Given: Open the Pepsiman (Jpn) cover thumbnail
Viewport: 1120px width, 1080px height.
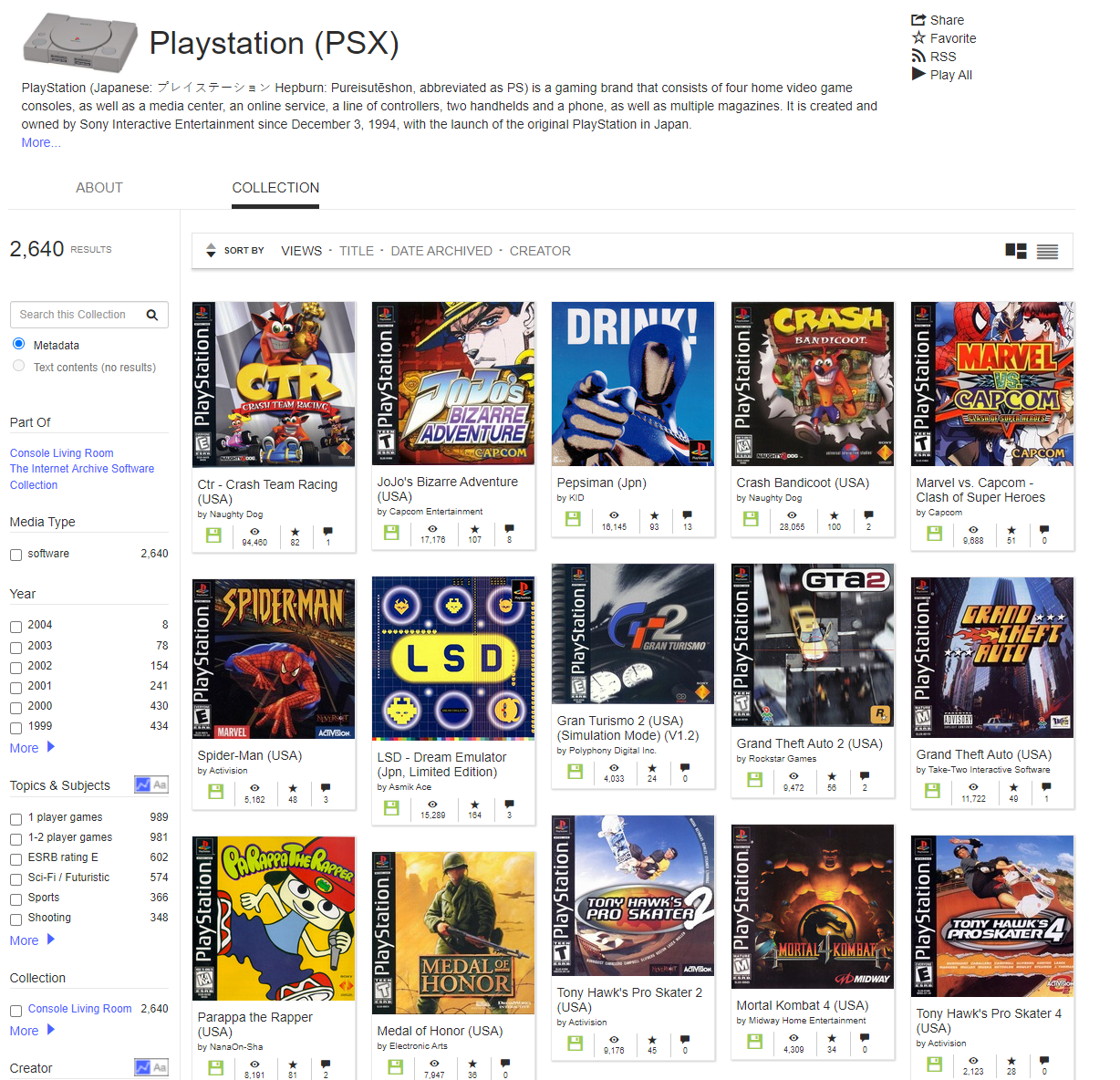Looking at the screenshot, I should pos(633,384).
